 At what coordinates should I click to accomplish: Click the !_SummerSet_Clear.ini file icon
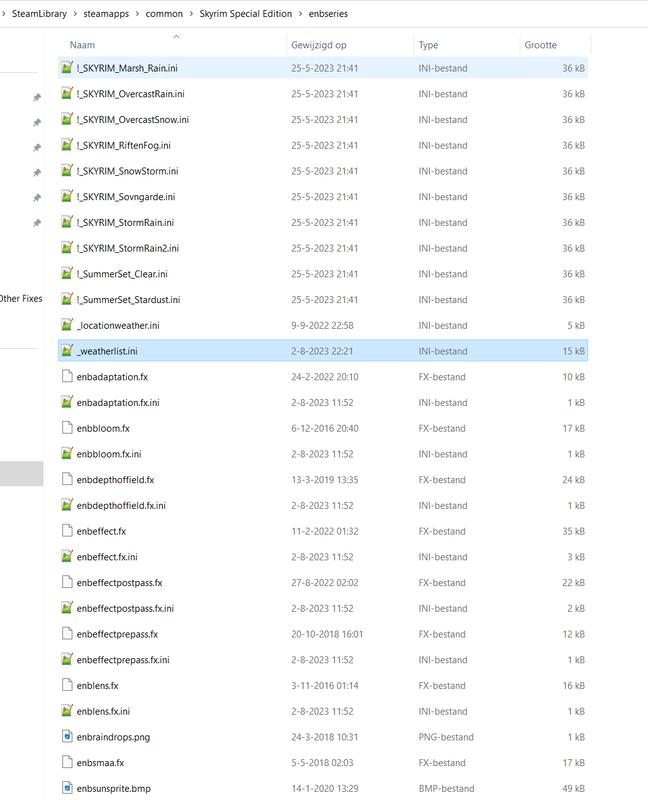pyautogui.click(x=67, y=273)
